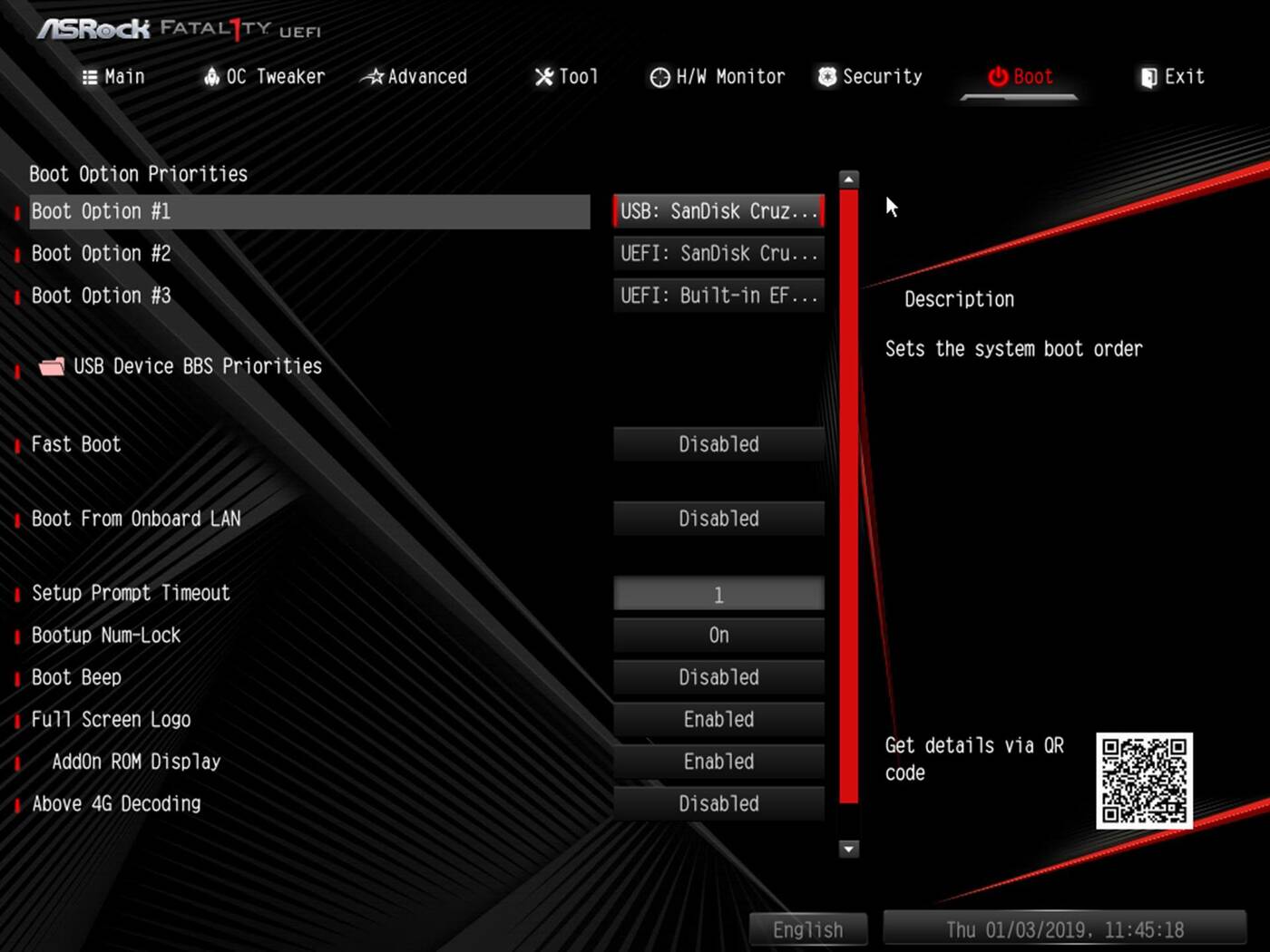
Task: Turn off Bootup Num-Lock
Action: pos(718,635)
